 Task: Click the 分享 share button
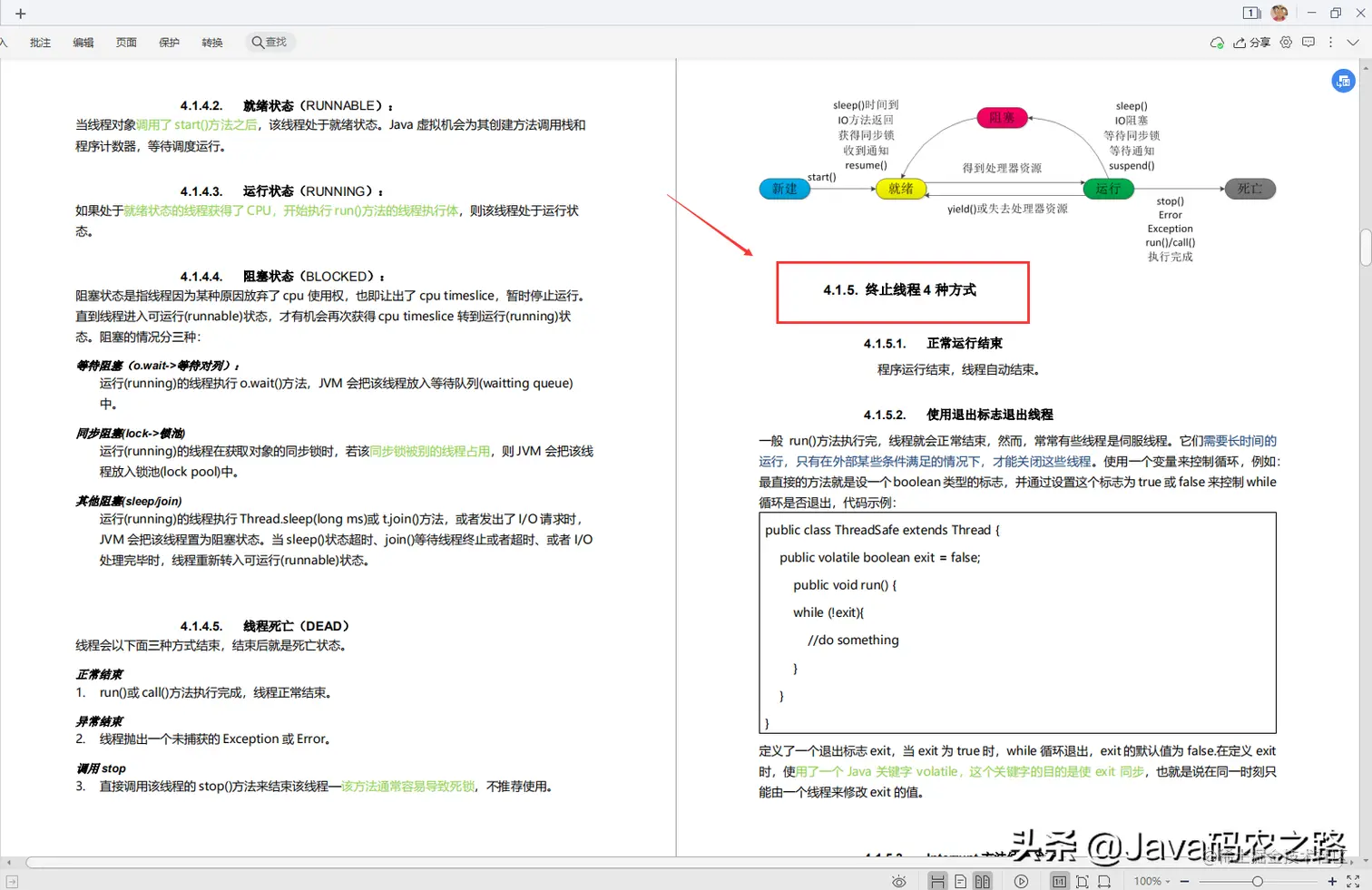pyautogui.click(x=1252, y=42)
